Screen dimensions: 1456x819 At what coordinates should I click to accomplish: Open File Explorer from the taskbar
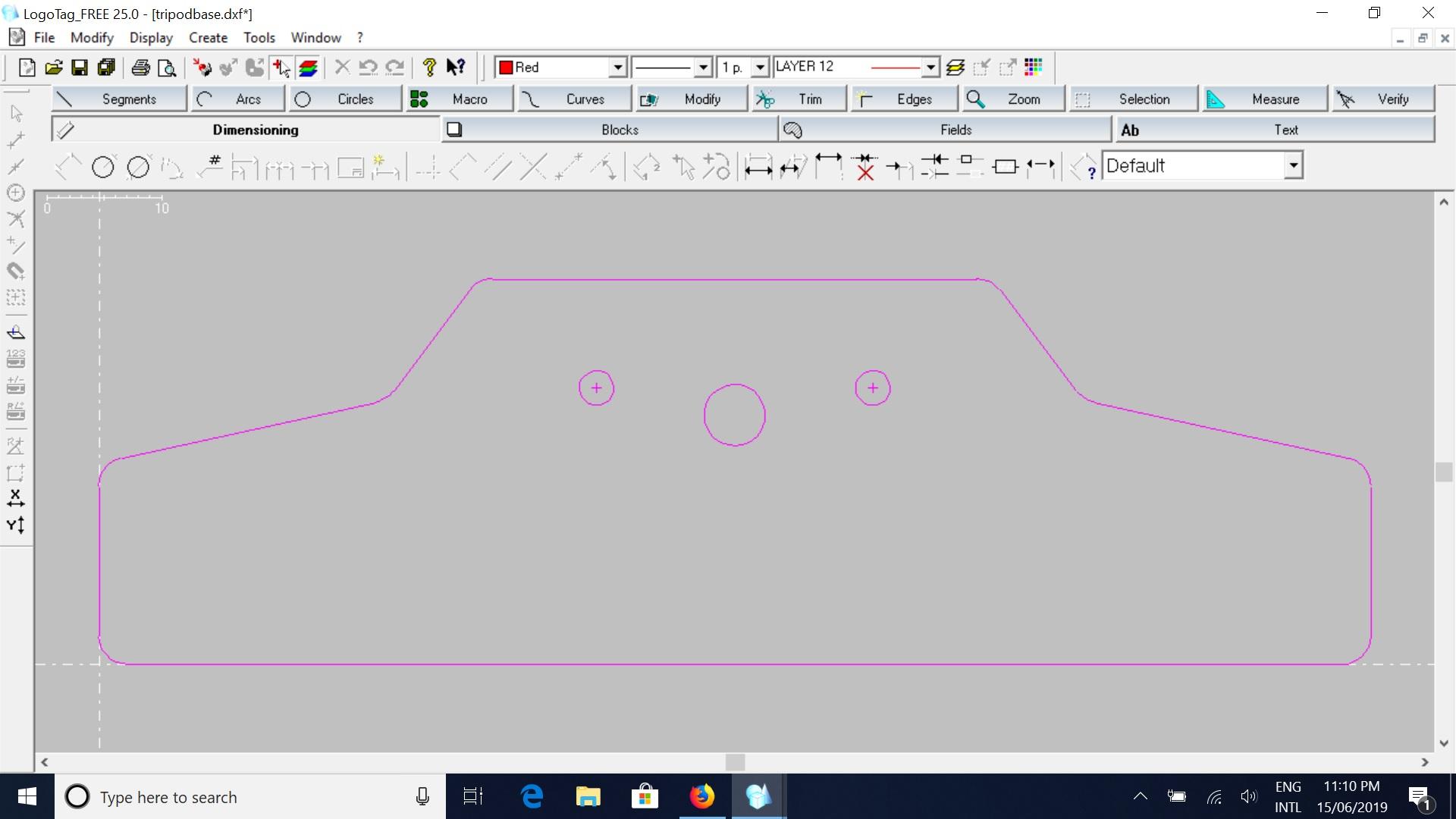(588, 796)
